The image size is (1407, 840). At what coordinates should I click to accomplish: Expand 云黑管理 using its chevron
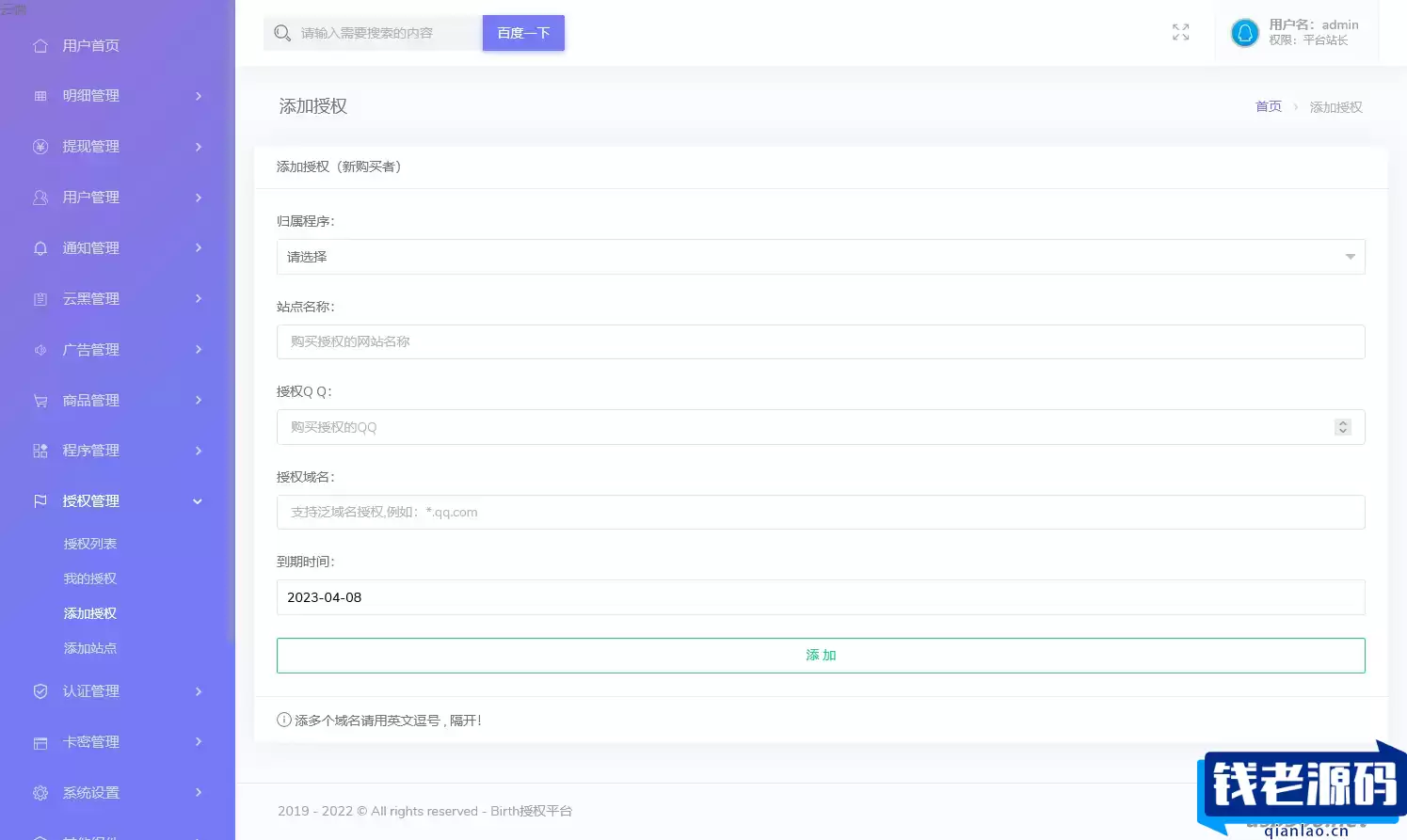pyautogui.click(x=199, y=298)
